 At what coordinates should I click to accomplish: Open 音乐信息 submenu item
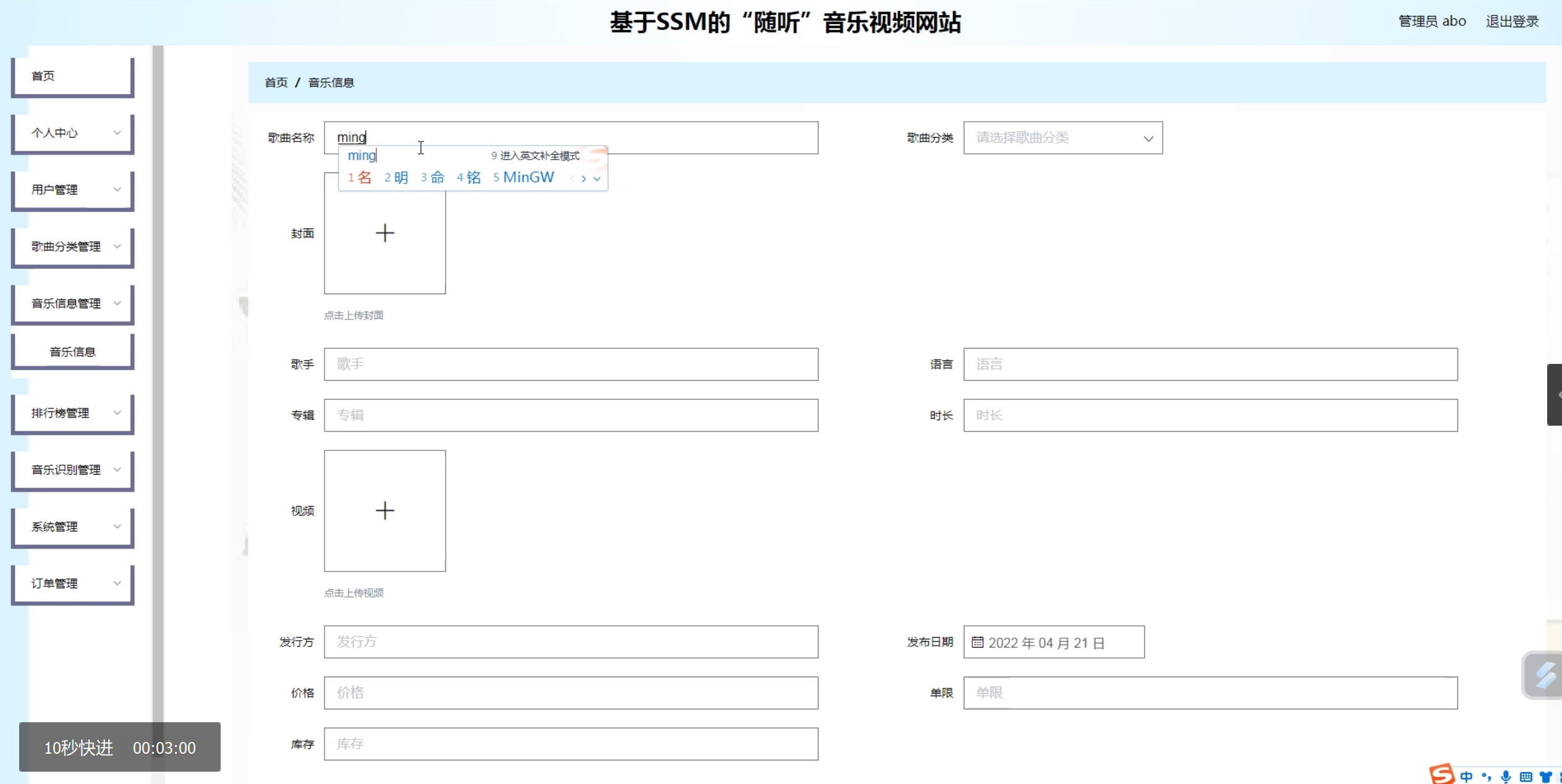coord(73,352)
